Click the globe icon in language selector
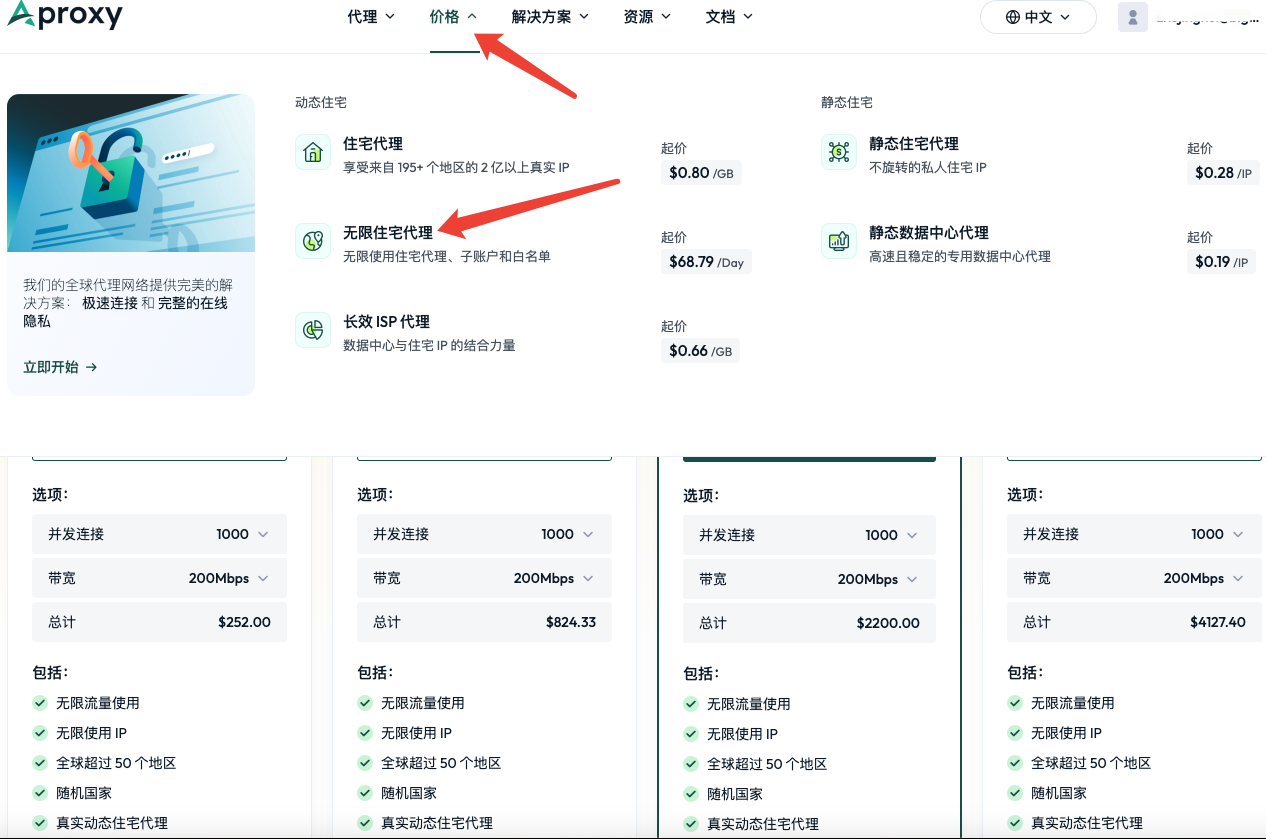Screen dimensions: 1266x839 click(1013, 17)
